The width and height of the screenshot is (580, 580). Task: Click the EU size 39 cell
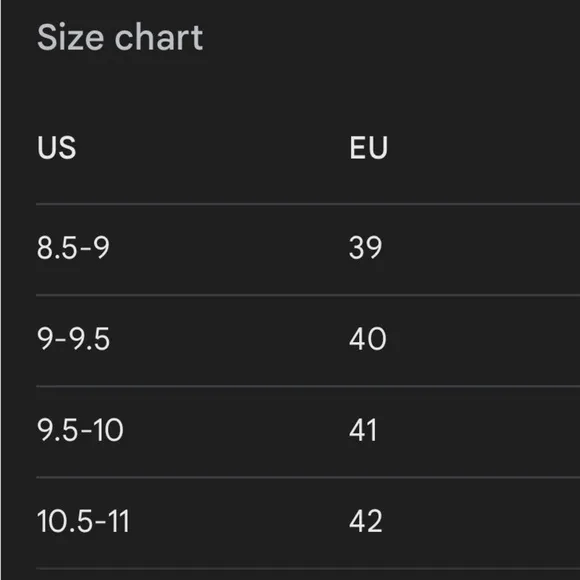tap(365, 247)
